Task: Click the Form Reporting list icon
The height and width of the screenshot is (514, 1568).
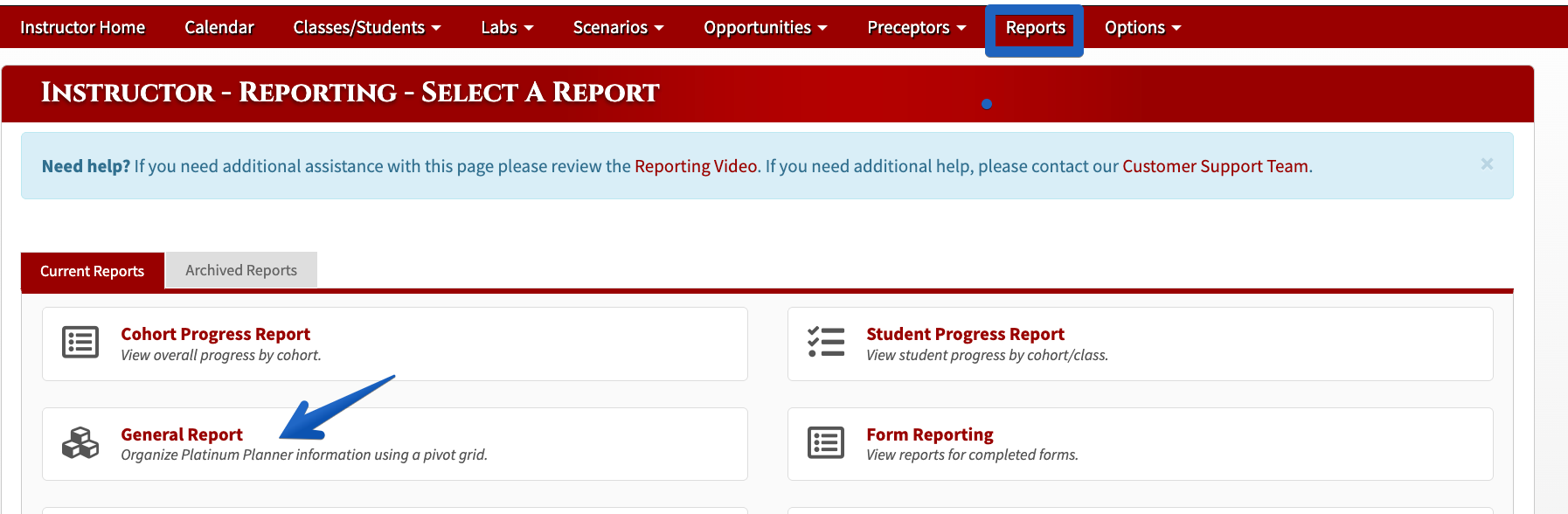Action: point(826,442)
